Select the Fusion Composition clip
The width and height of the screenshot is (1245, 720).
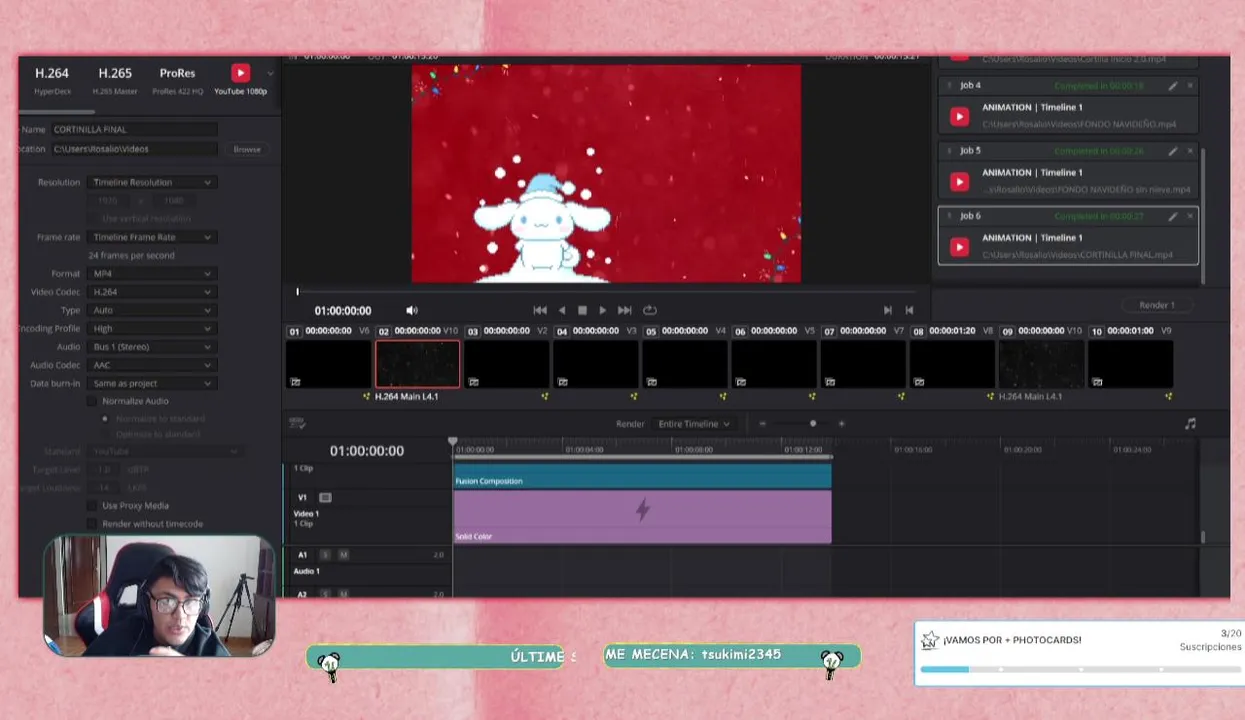tap(642, 477)
